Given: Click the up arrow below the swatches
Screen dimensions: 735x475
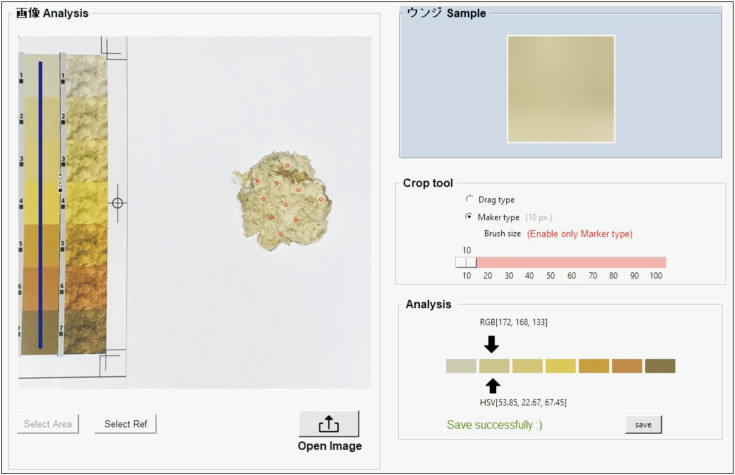Looking at the screenshot, I should (x=491, y=386).
